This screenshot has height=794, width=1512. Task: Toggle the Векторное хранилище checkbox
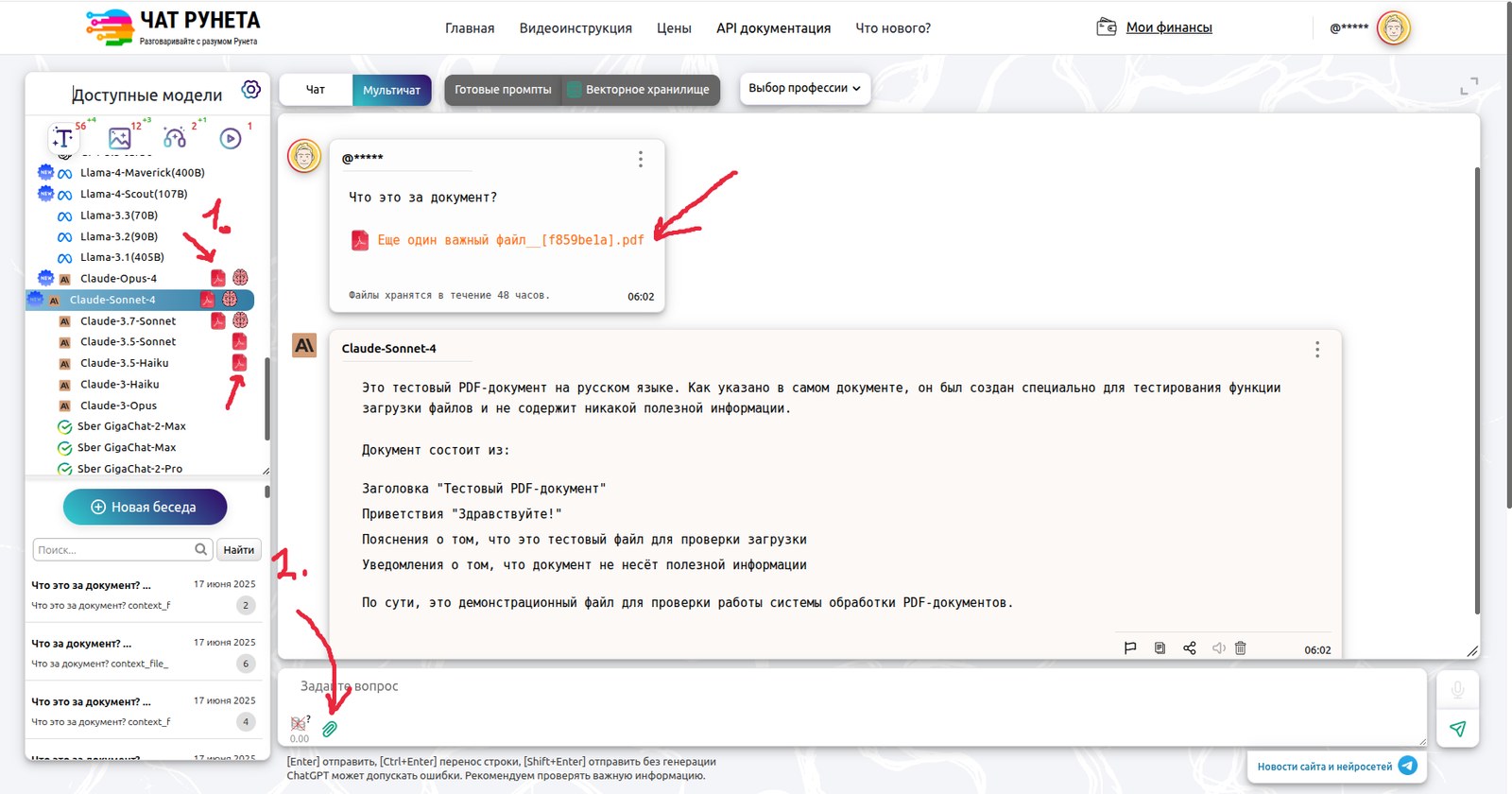point(574,90)
